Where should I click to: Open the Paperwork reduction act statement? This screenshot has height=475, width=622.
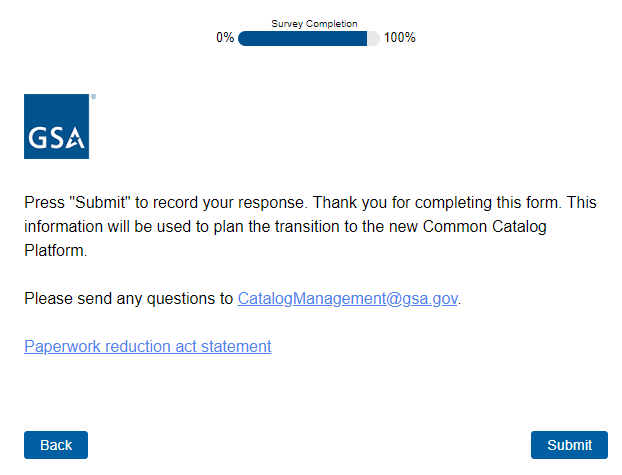pos(147,346)
